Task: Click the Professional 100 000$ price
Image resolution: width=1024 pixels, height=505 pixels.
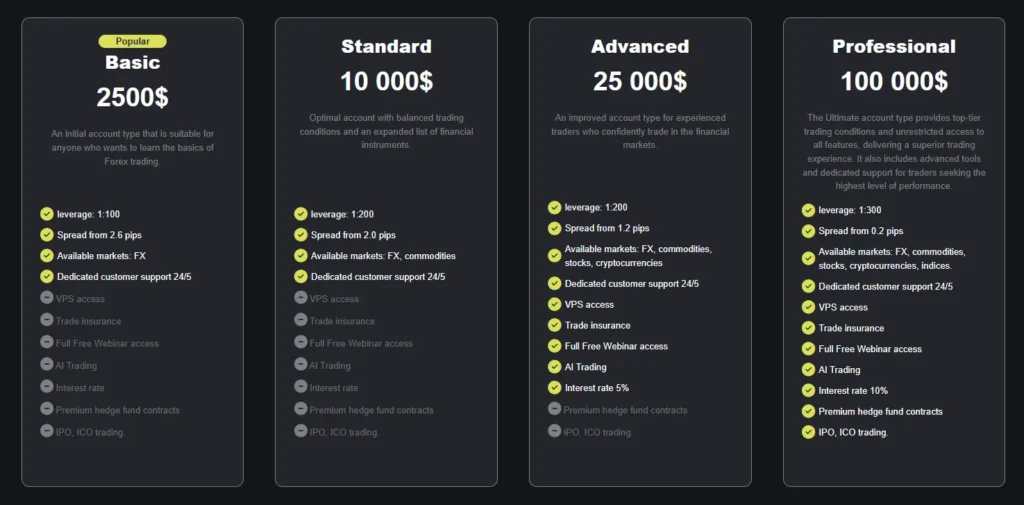Action: [894, 81]
